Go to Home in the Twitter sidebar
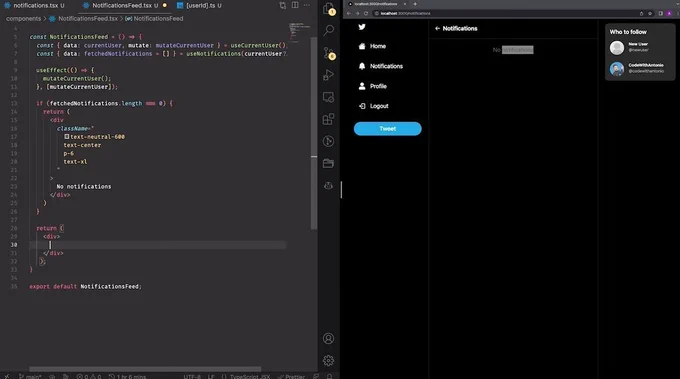 [x=373, y=46]
